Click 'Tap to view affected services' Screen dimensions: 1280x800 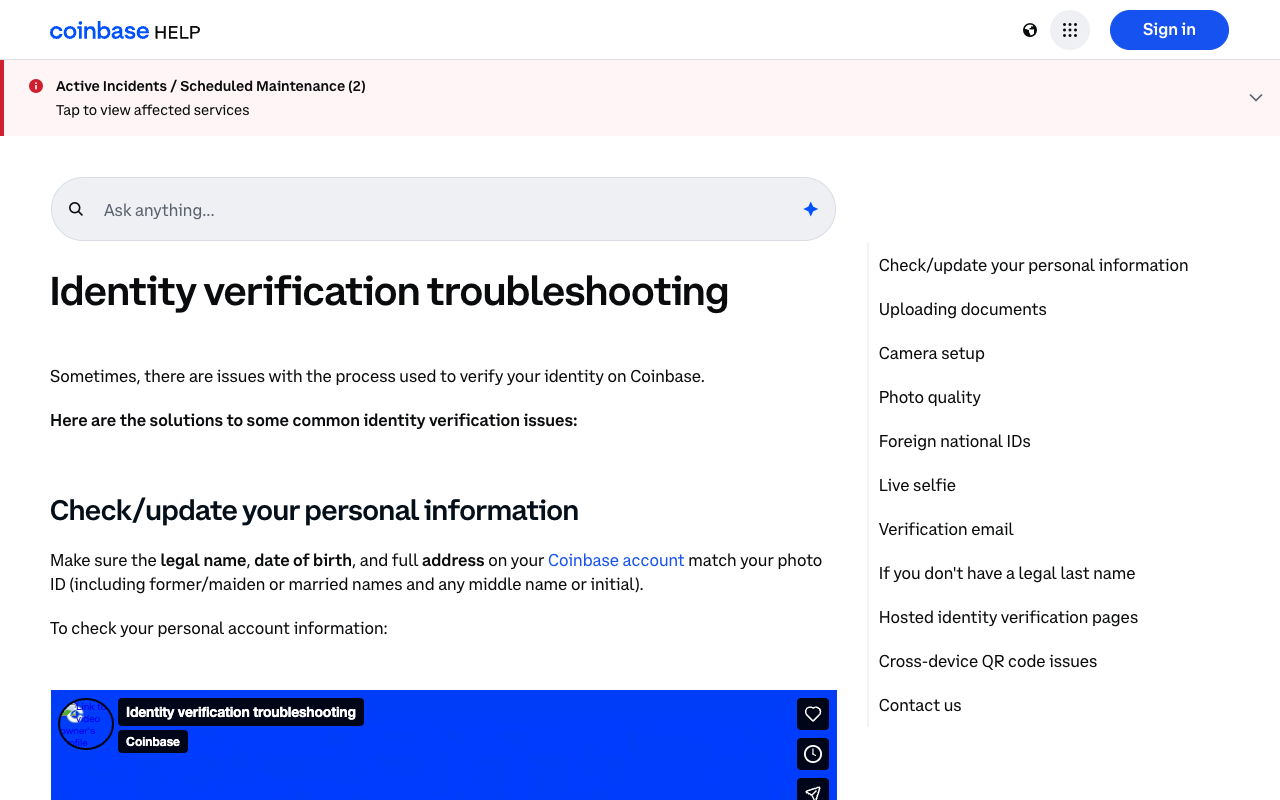click(153, 110)
